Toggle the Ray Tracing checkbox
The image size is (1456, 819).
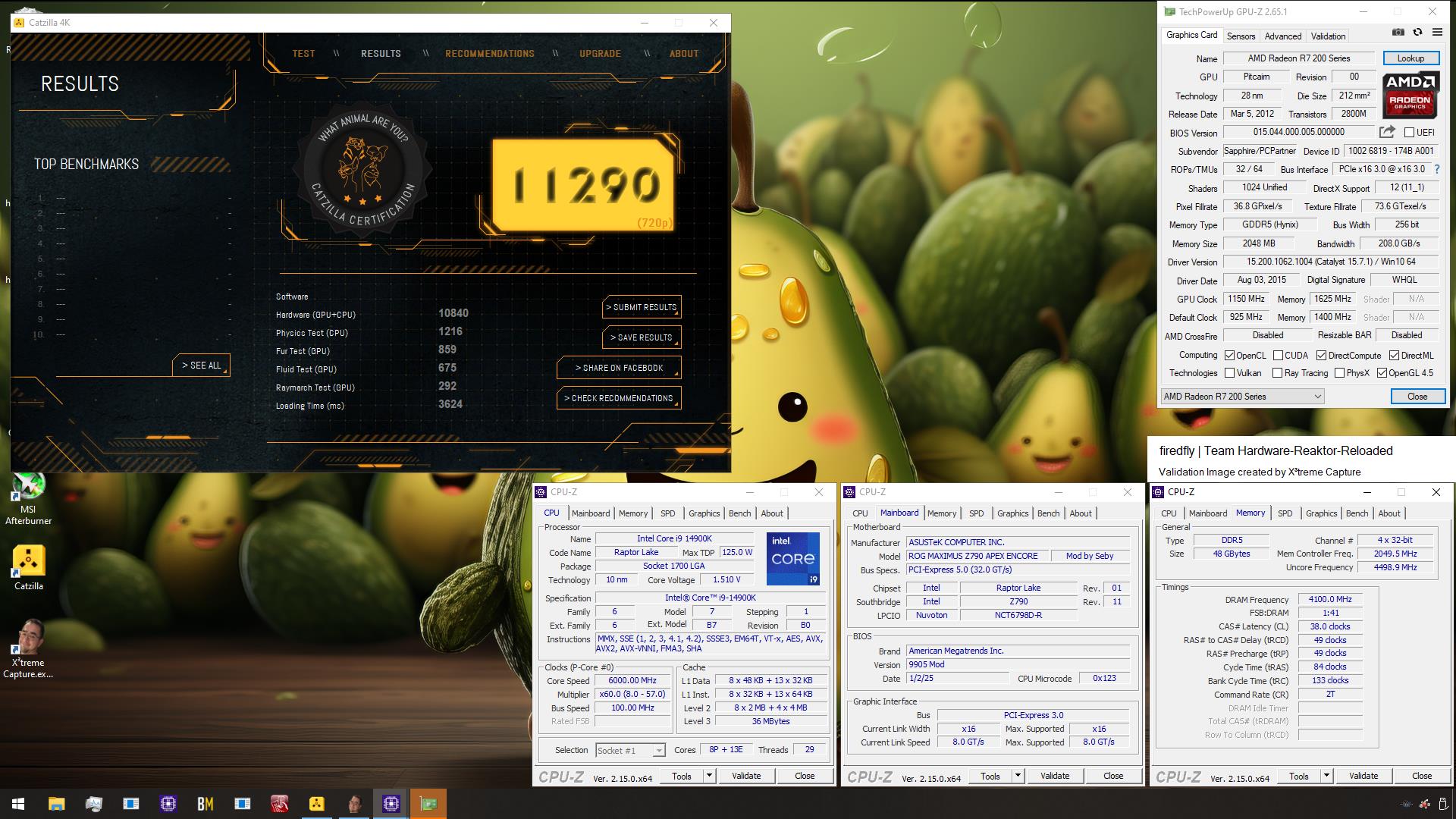(x=1277, y=372)
